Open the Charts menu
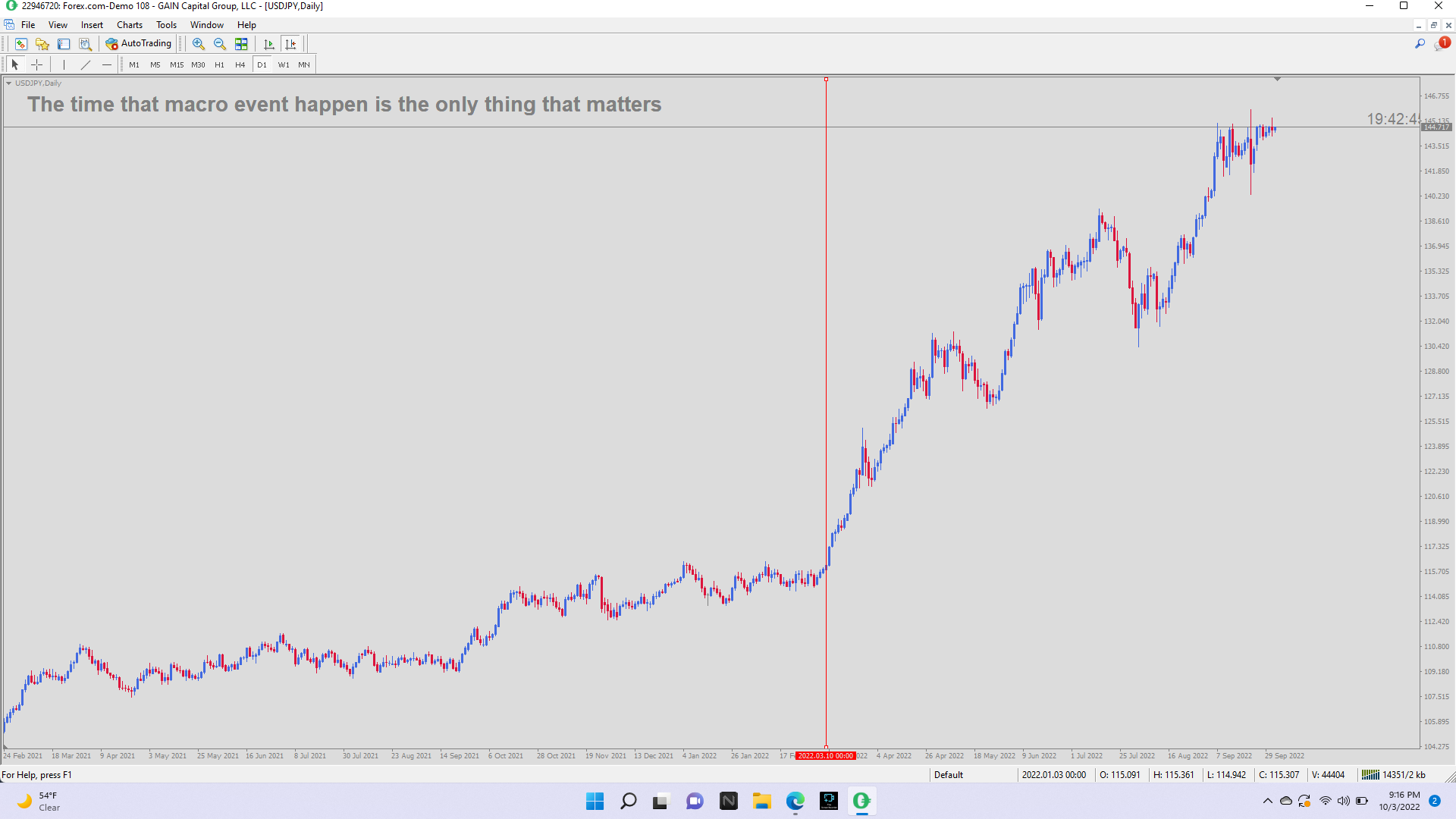The width and height of the screenshot is (1456, 819). 129,25
